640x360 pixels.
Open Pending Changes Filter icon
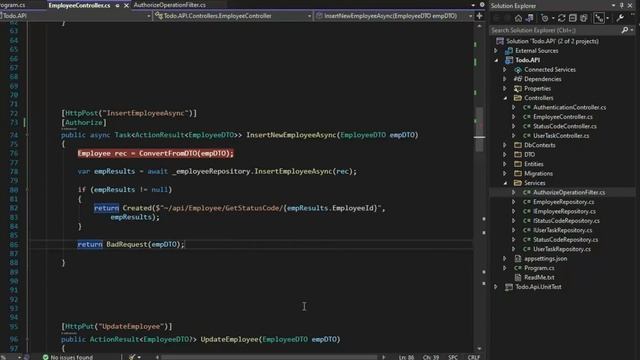click(x=544, y=18)
